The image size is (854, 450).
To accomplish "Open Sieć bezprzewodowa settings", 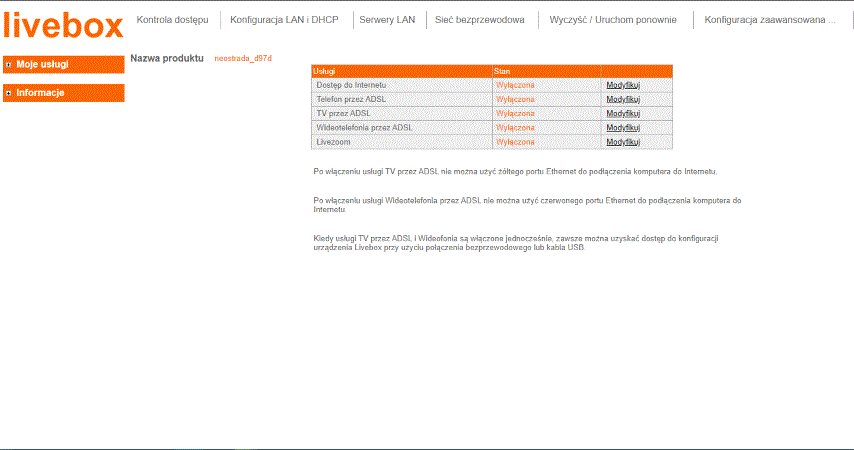I will pyautogui.click(x=479, y=20).
